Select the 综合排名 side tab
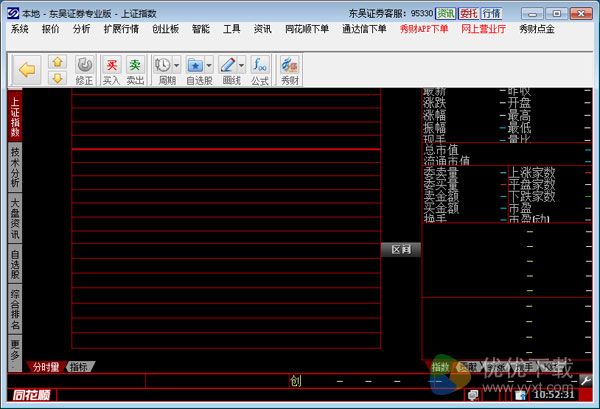This screenshot has height=409, width=600. click(15, 309)
